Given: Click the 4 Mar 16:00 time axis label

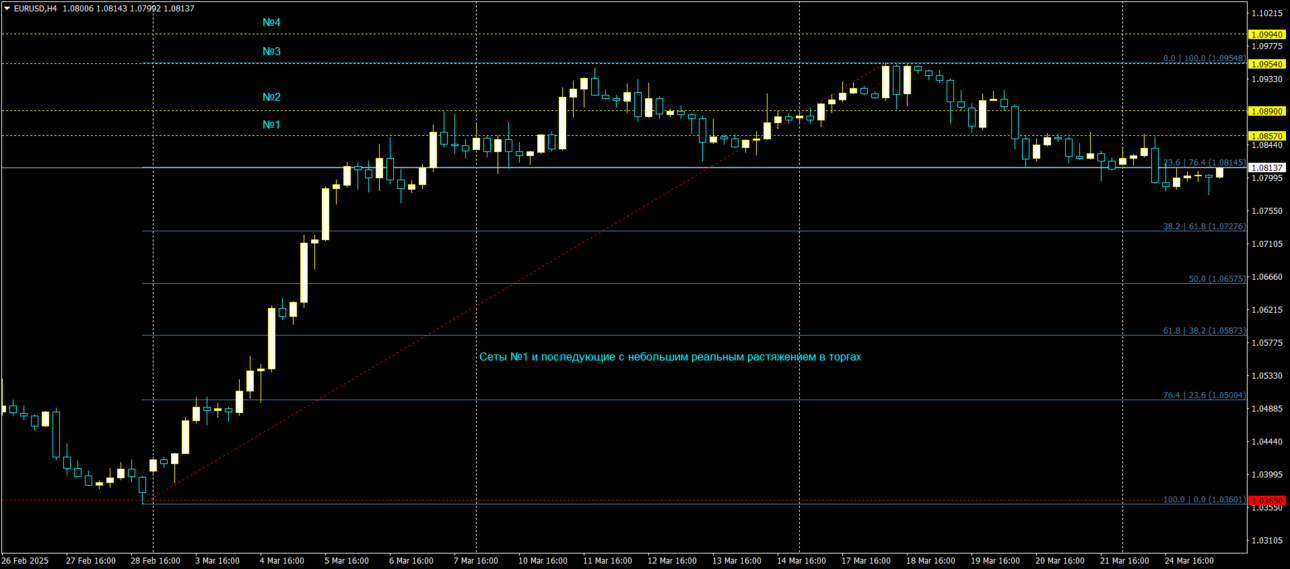Looking at the screenshot, I should 283,561.
